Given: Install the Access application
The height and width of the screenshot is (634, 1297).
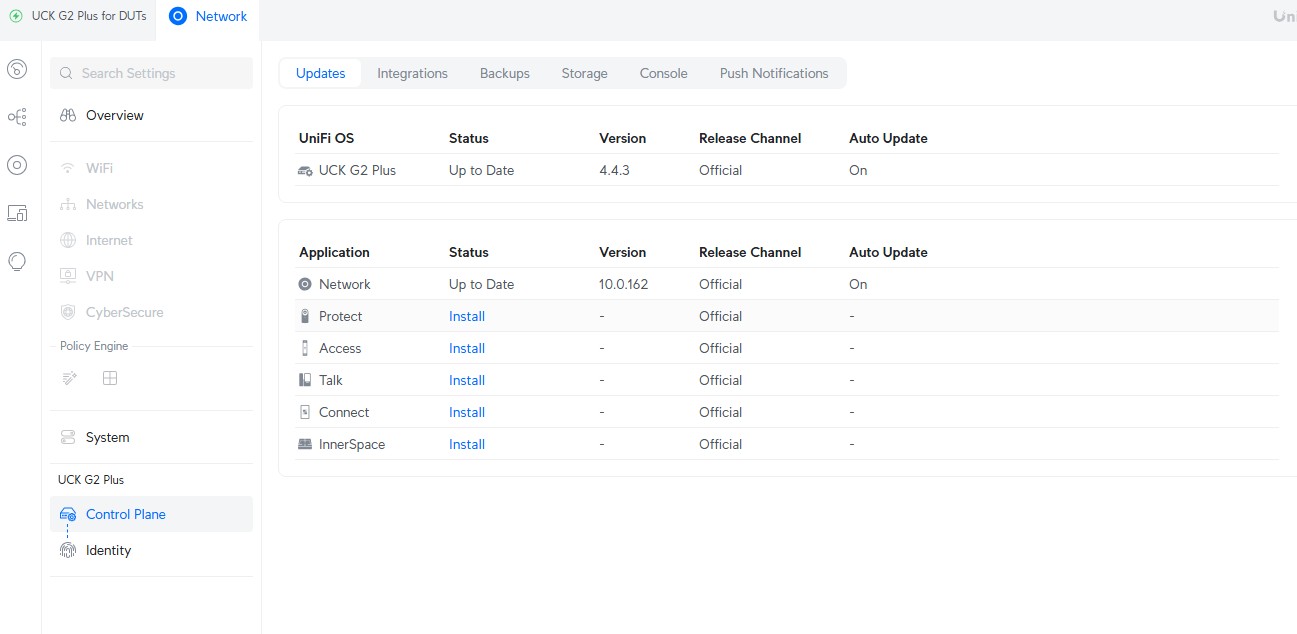Looking at the screenshot, I should [x=466, y=348].
